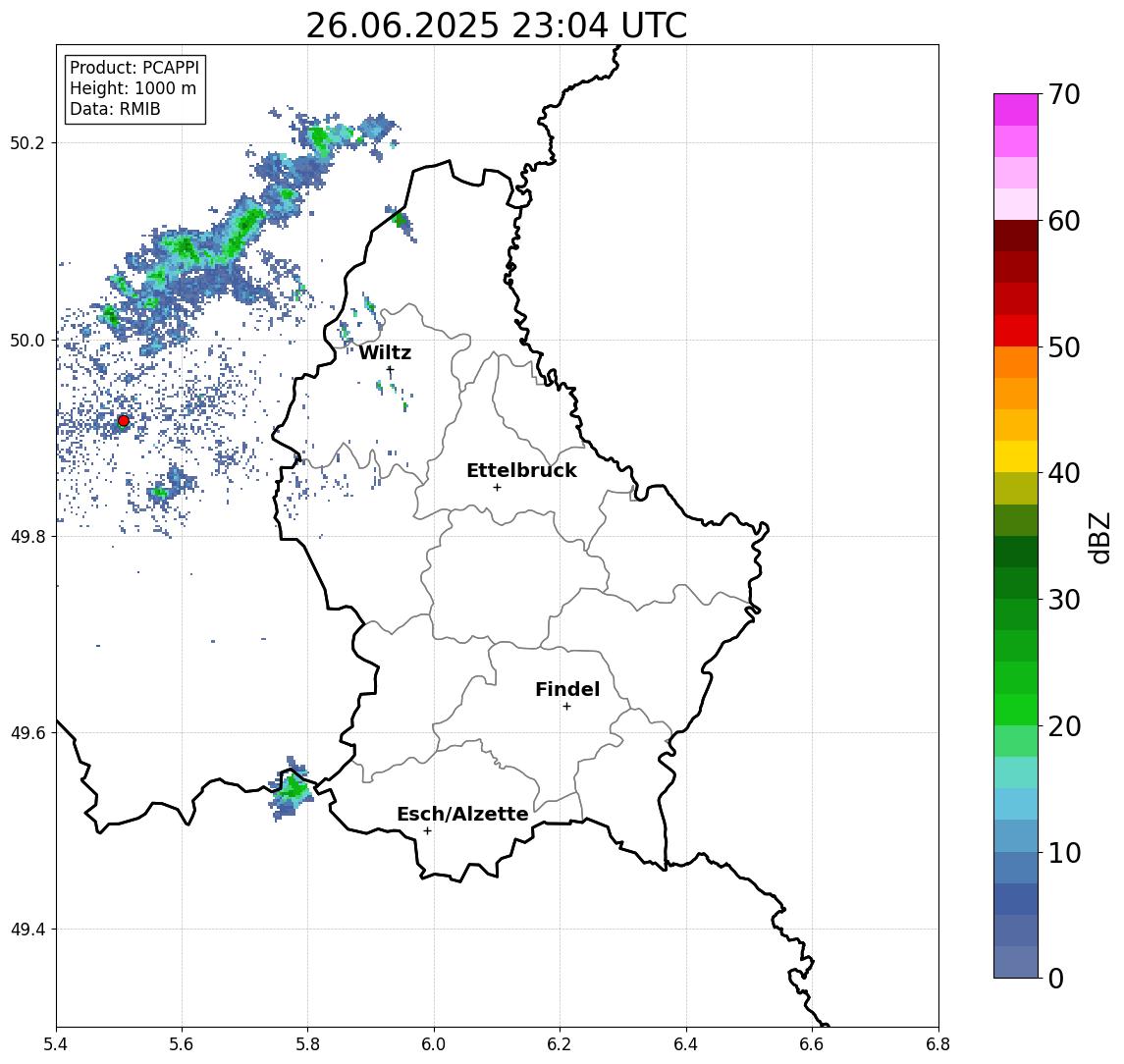Click the Findel label
Screen dimensions: 1124x1064
pos(567,689)
